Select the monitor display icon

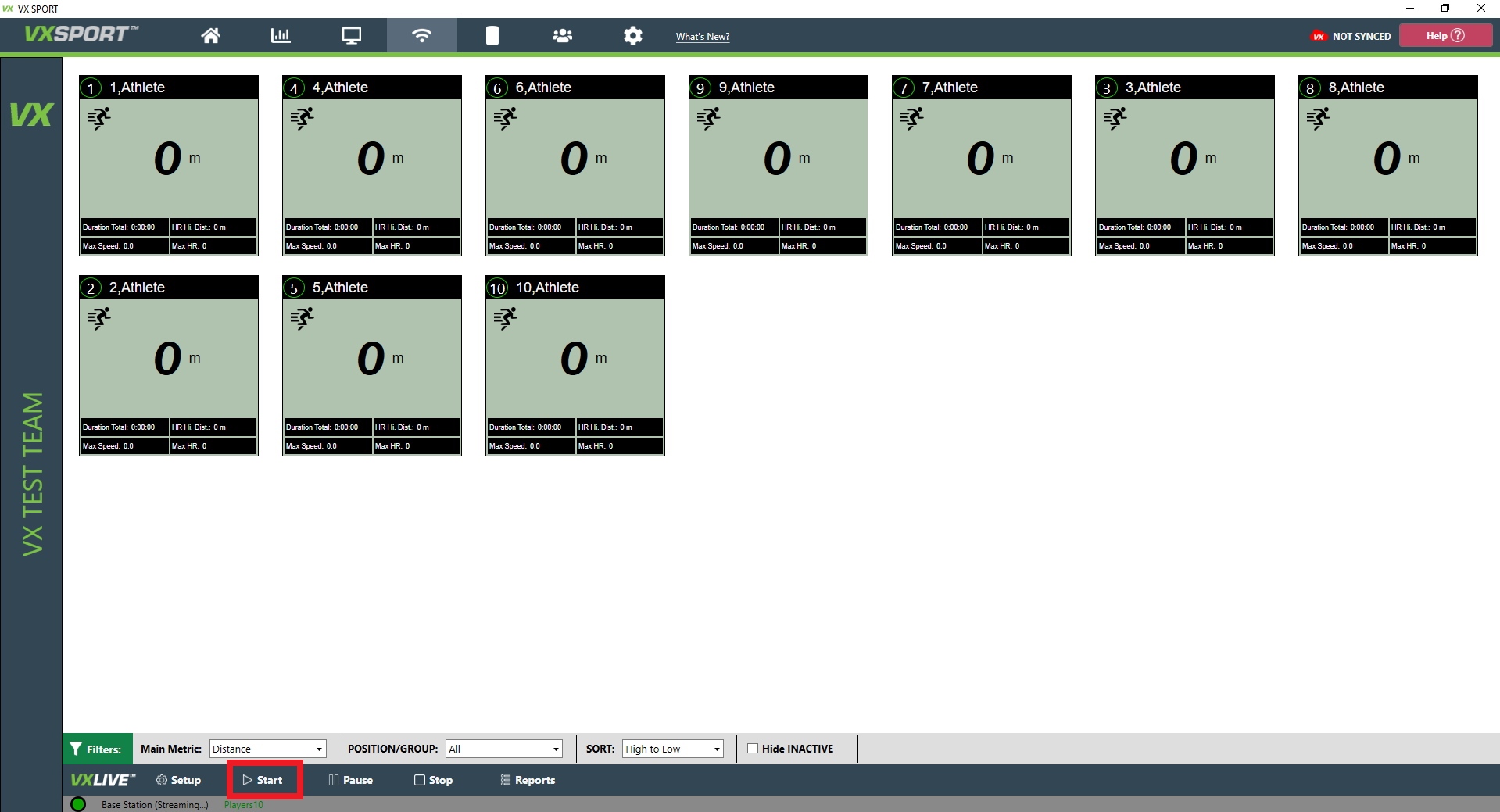pyautogui.click(x=352, y=35)
